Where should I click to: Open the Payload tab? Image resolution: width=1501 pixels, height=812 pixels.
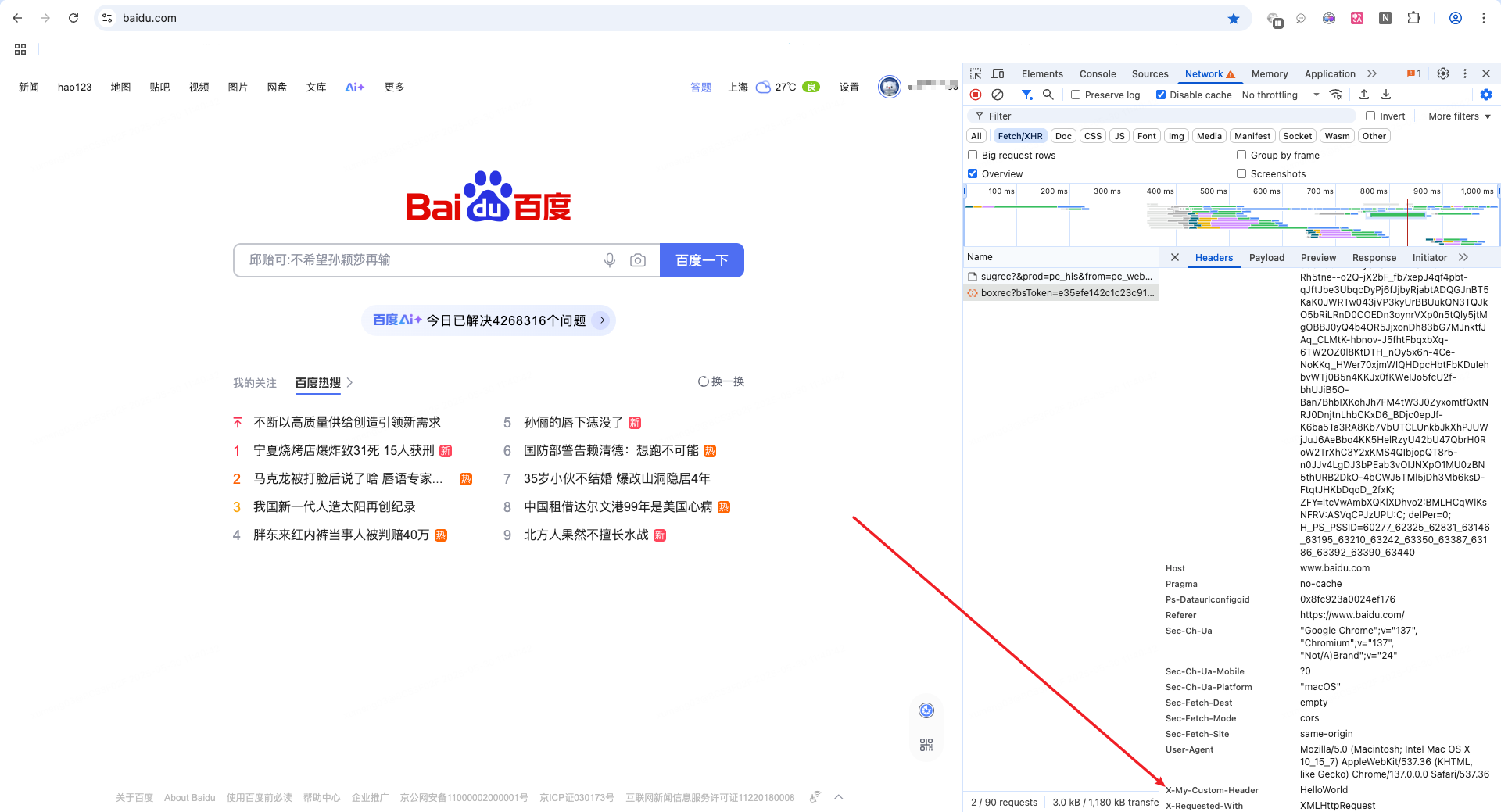[1266, 257]
